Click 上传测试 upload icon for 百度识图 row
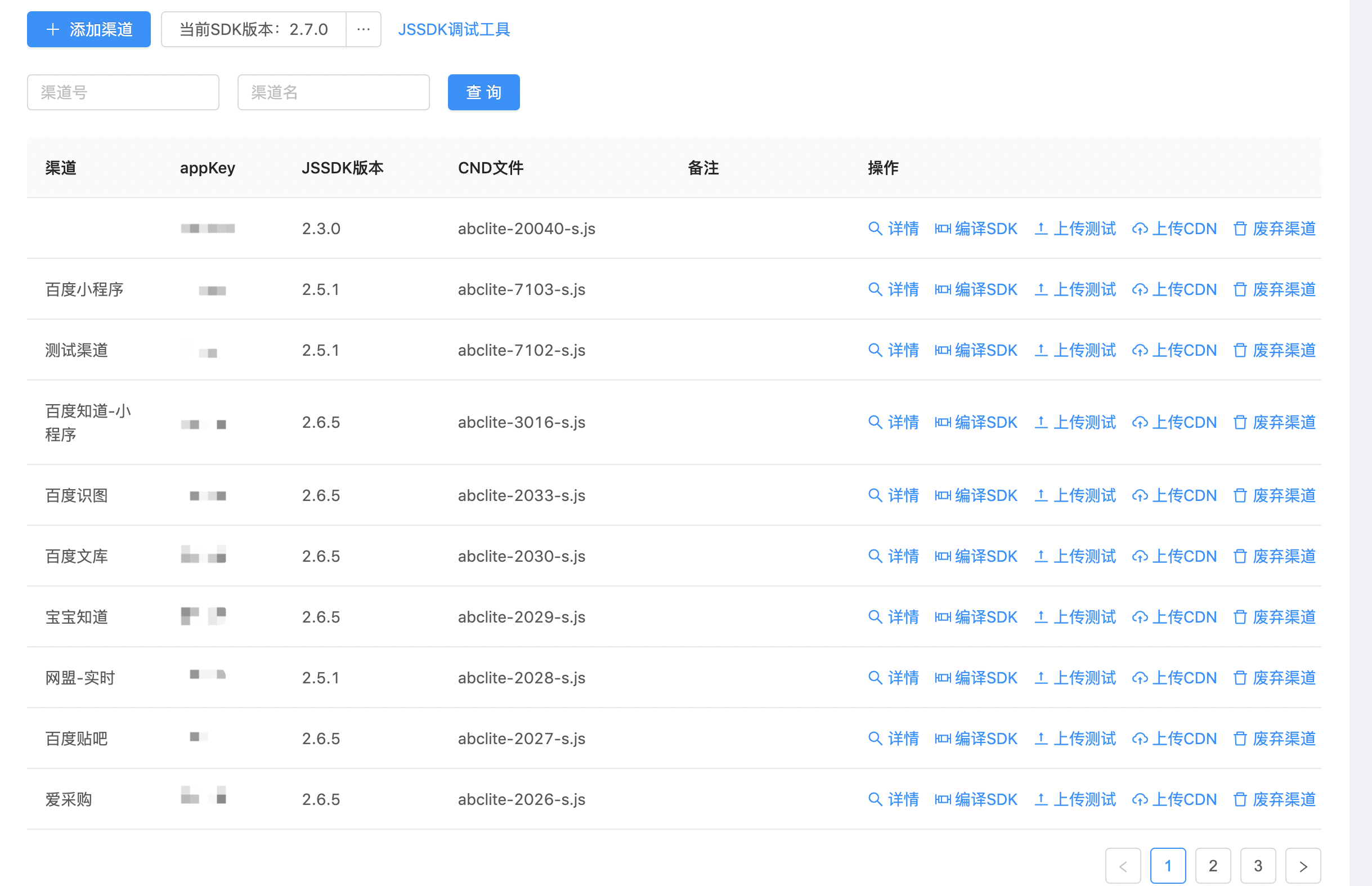1372x886 pixels. pyautogui.click(x=1041, y=495)
